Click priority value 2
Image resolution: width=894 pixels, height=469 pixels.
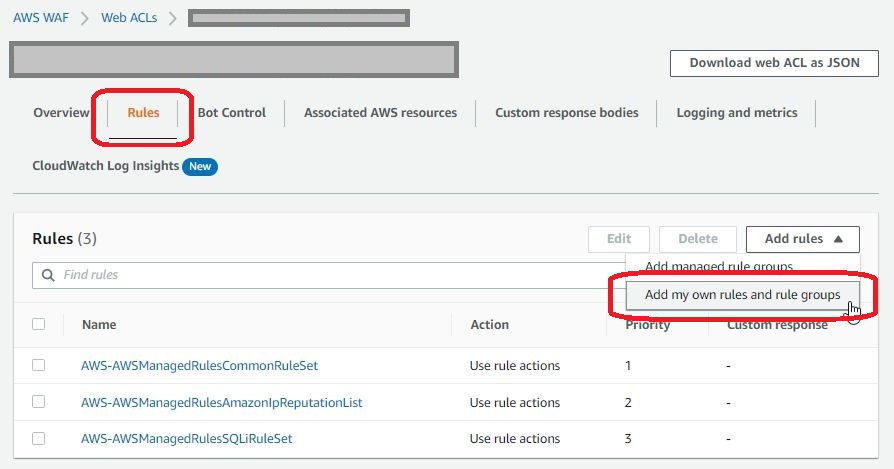(x=628, y=403)
